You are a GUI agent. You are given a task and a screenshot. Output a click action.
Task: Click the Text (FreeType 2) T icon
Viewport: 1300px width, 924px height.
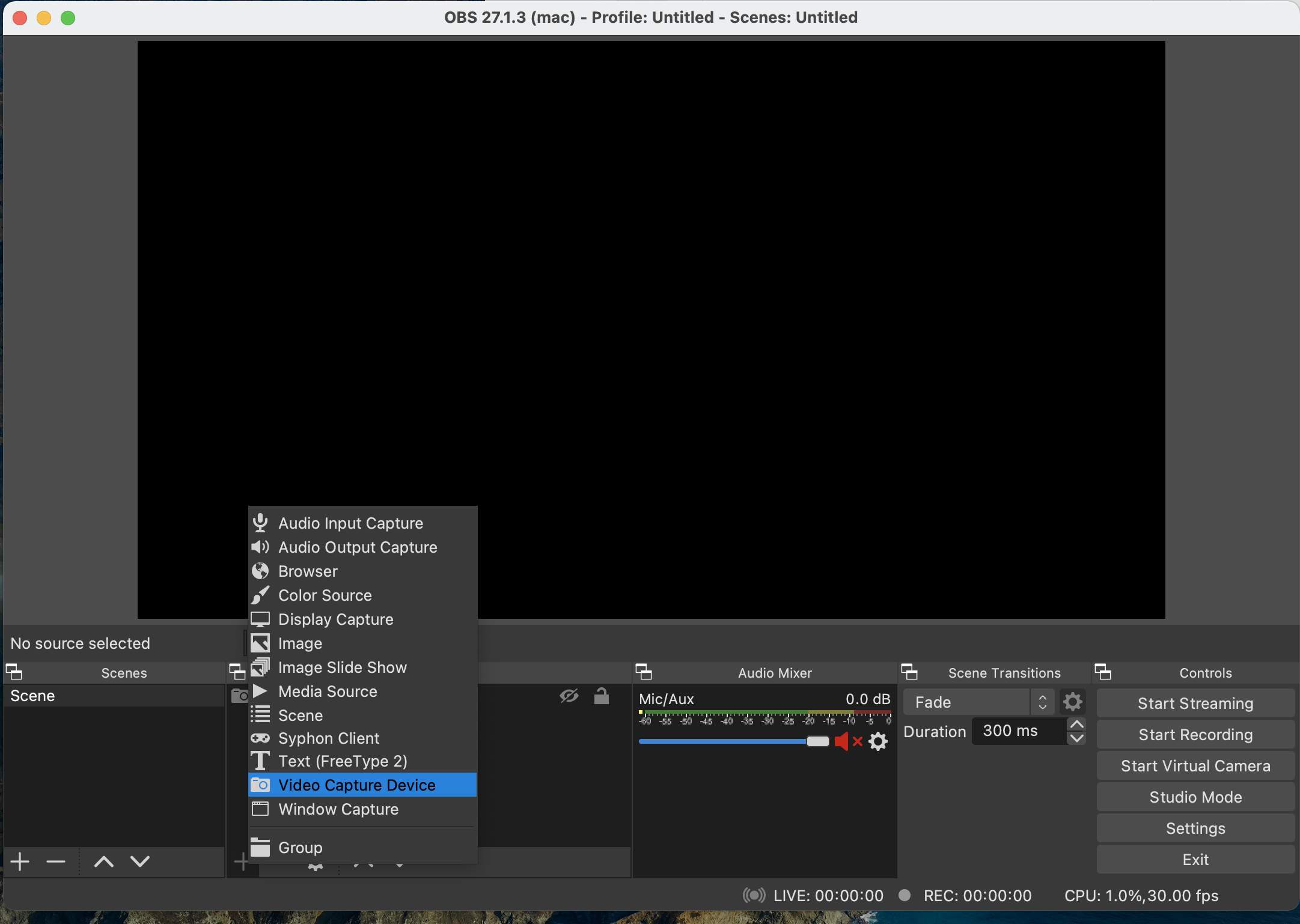[x=260, y=761]
